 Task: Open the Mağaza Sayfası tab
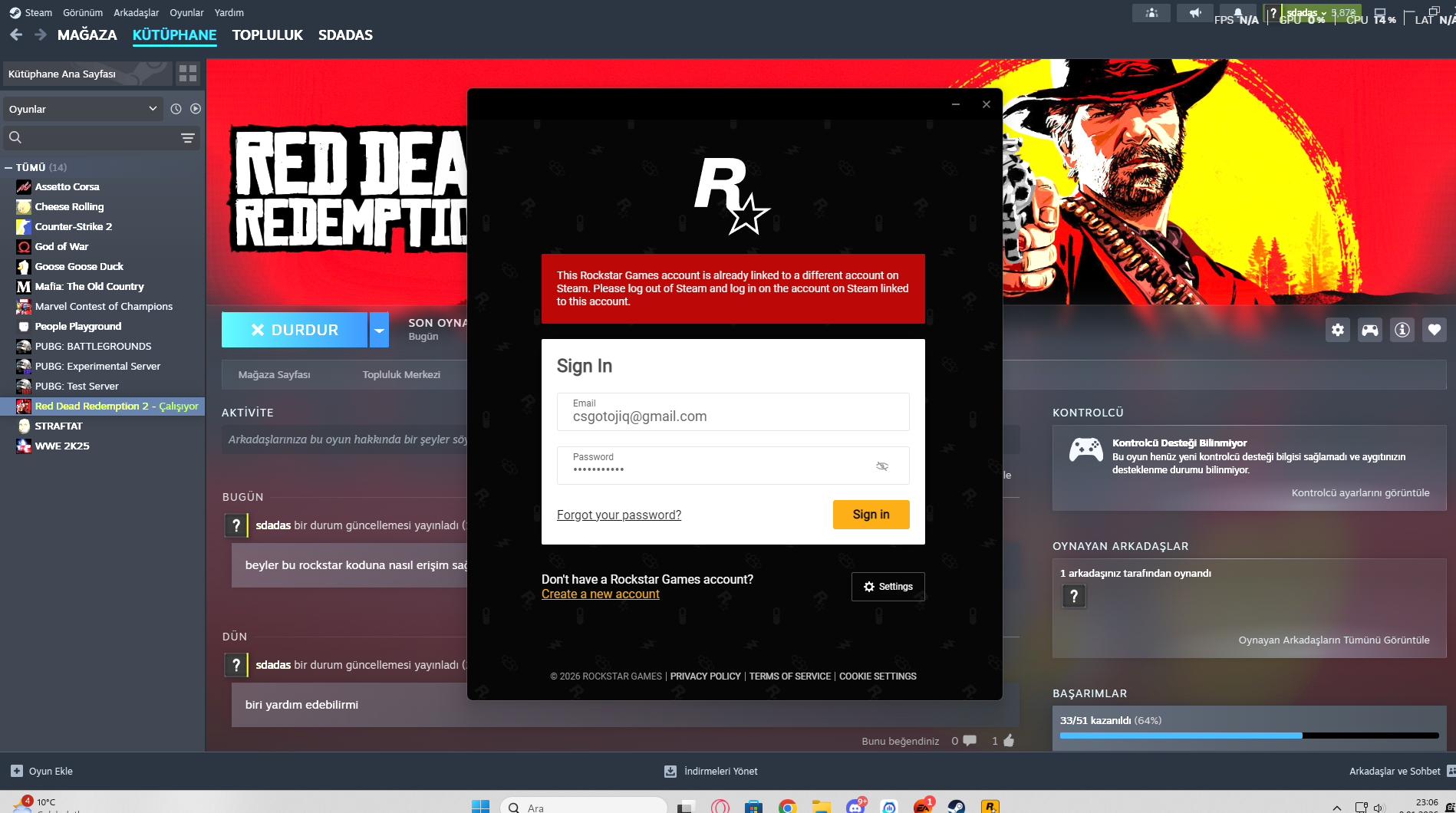pos(275,374)
